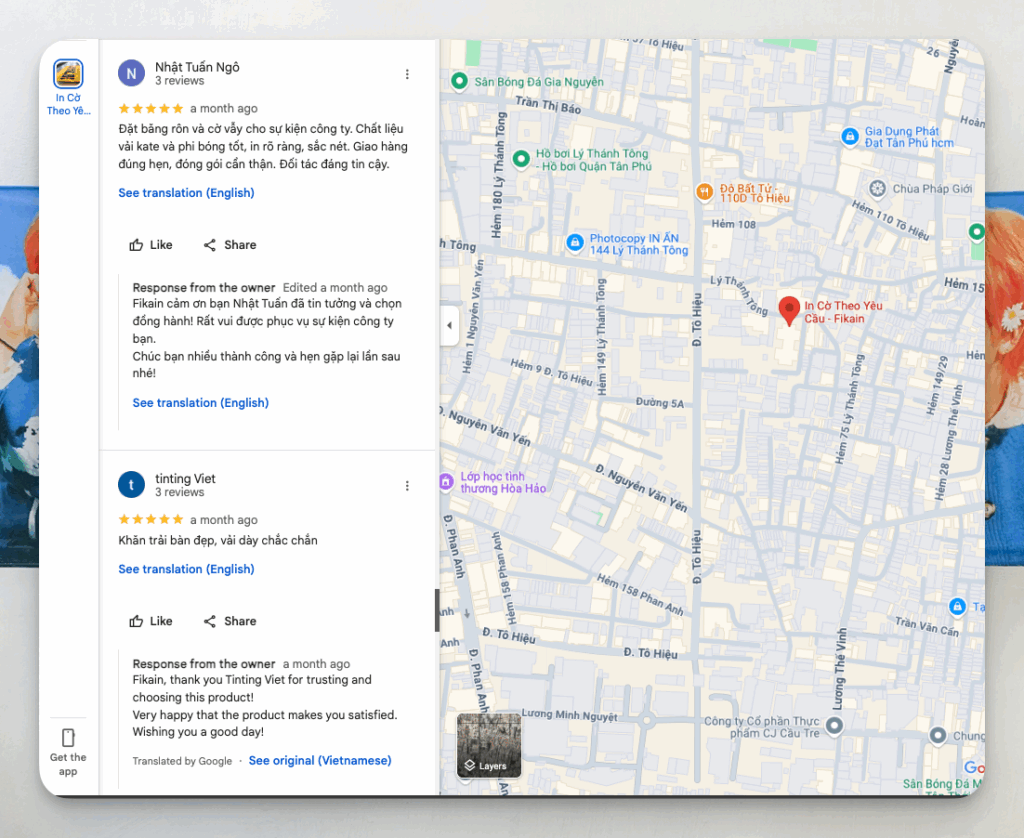The width and height of the screenshot is (1024, 838).
Task: Click the five-star rating on Nhật Tuấn Ngô's review
Action: point(151,108)
